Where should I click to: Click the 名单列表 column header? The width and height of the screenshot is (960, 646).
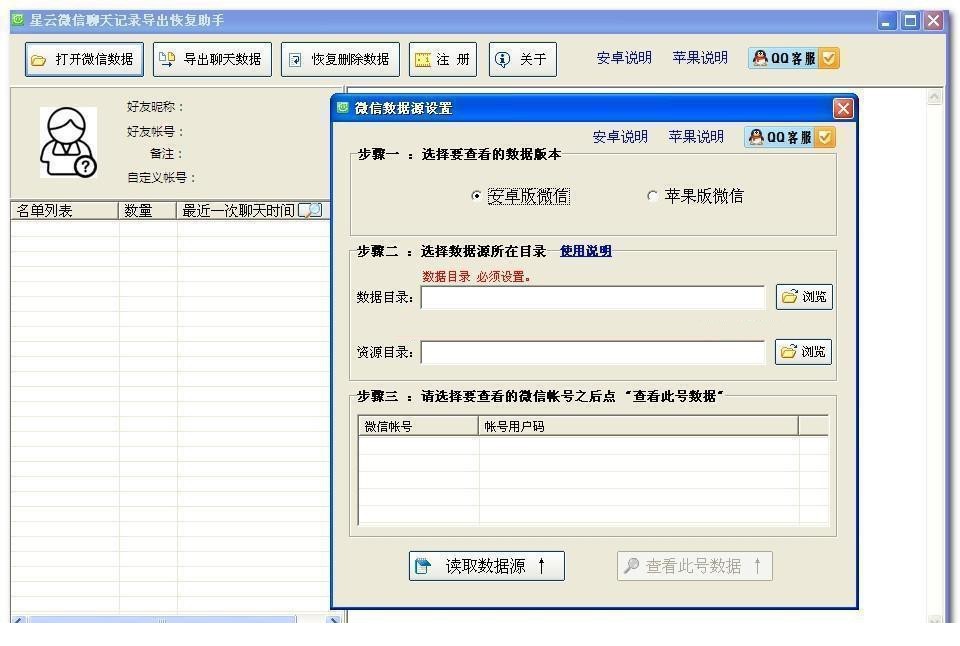(x=64, y=211)
